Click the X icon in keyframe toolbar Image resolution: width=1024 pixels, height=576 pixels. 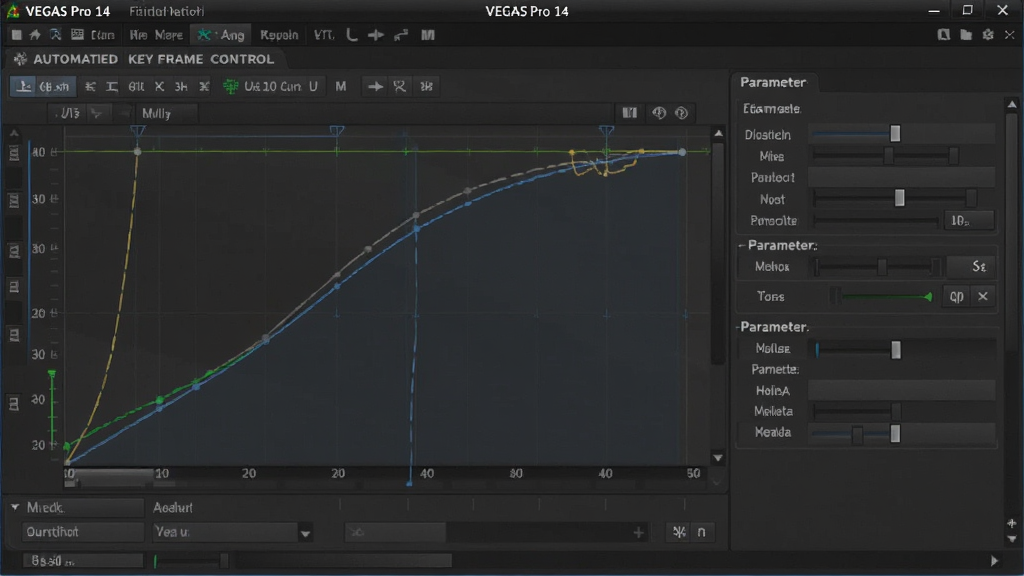[x=159, y=86]
